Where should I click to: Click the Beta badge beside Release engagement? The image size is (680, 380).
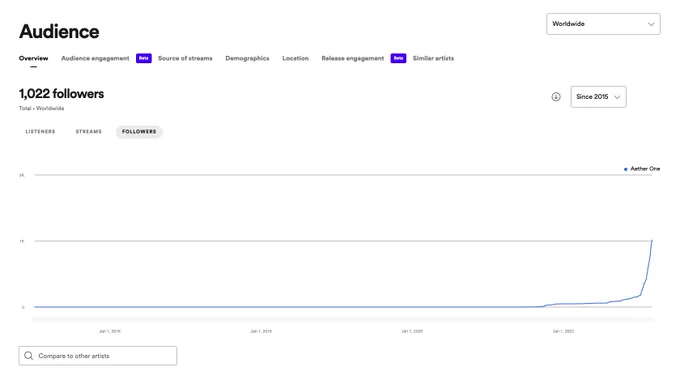(x=398, y=58)
